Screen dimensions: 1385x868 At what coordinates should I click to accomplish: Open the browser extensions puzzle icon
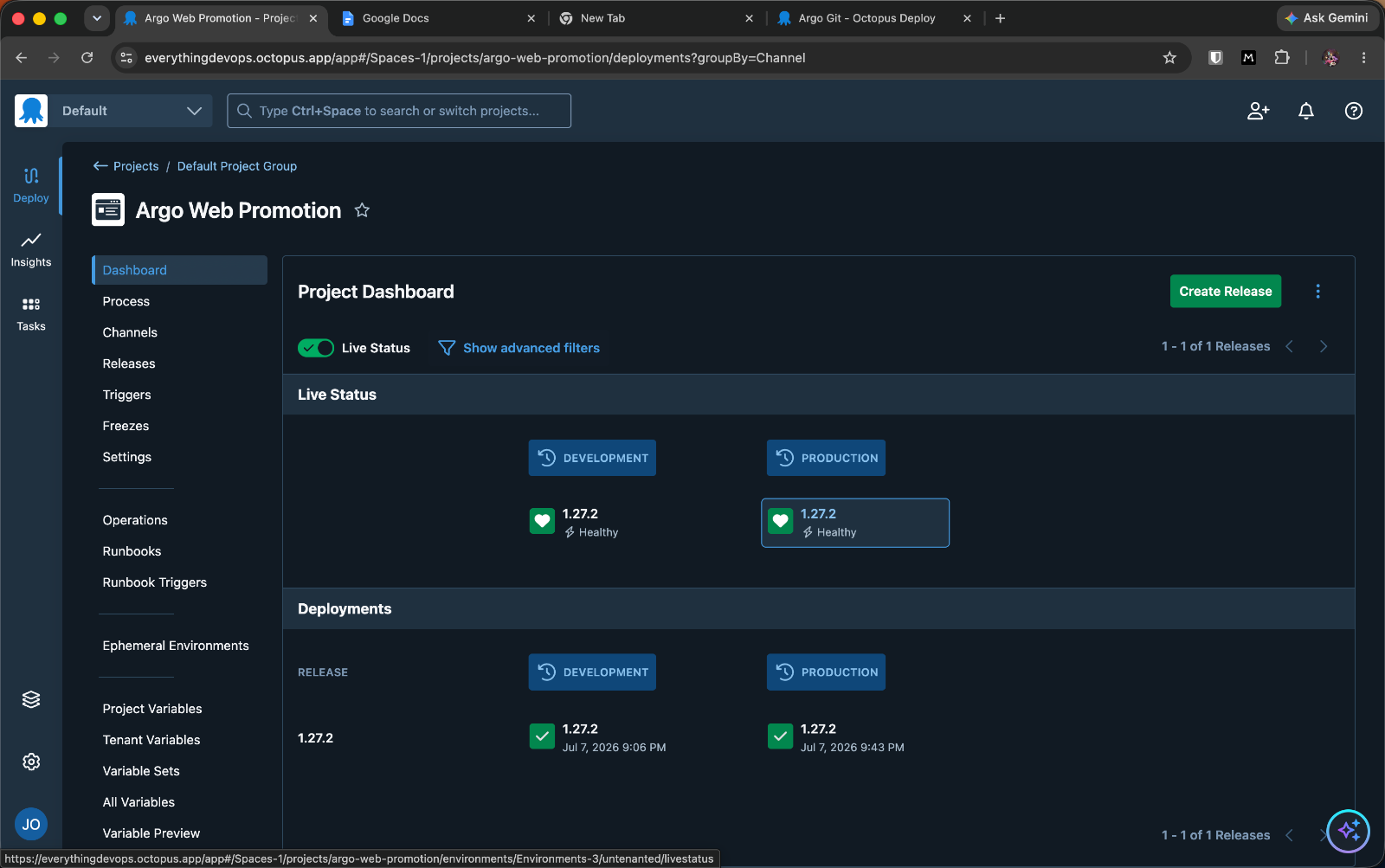pyautogui.click(x=1282, y=57)
